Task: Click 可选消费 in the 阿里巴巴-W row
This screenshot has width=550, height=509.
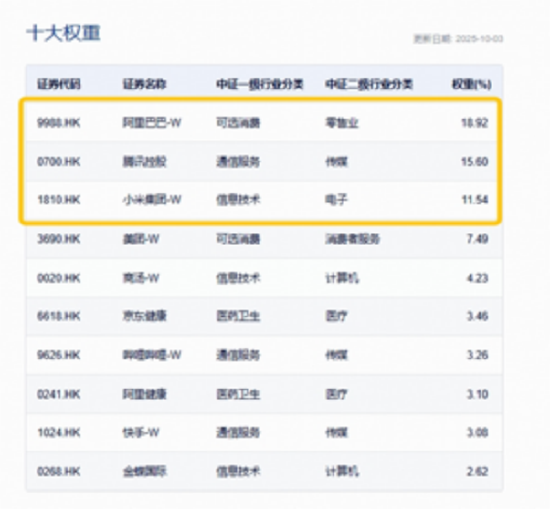Action: click(x=238, y=123)
